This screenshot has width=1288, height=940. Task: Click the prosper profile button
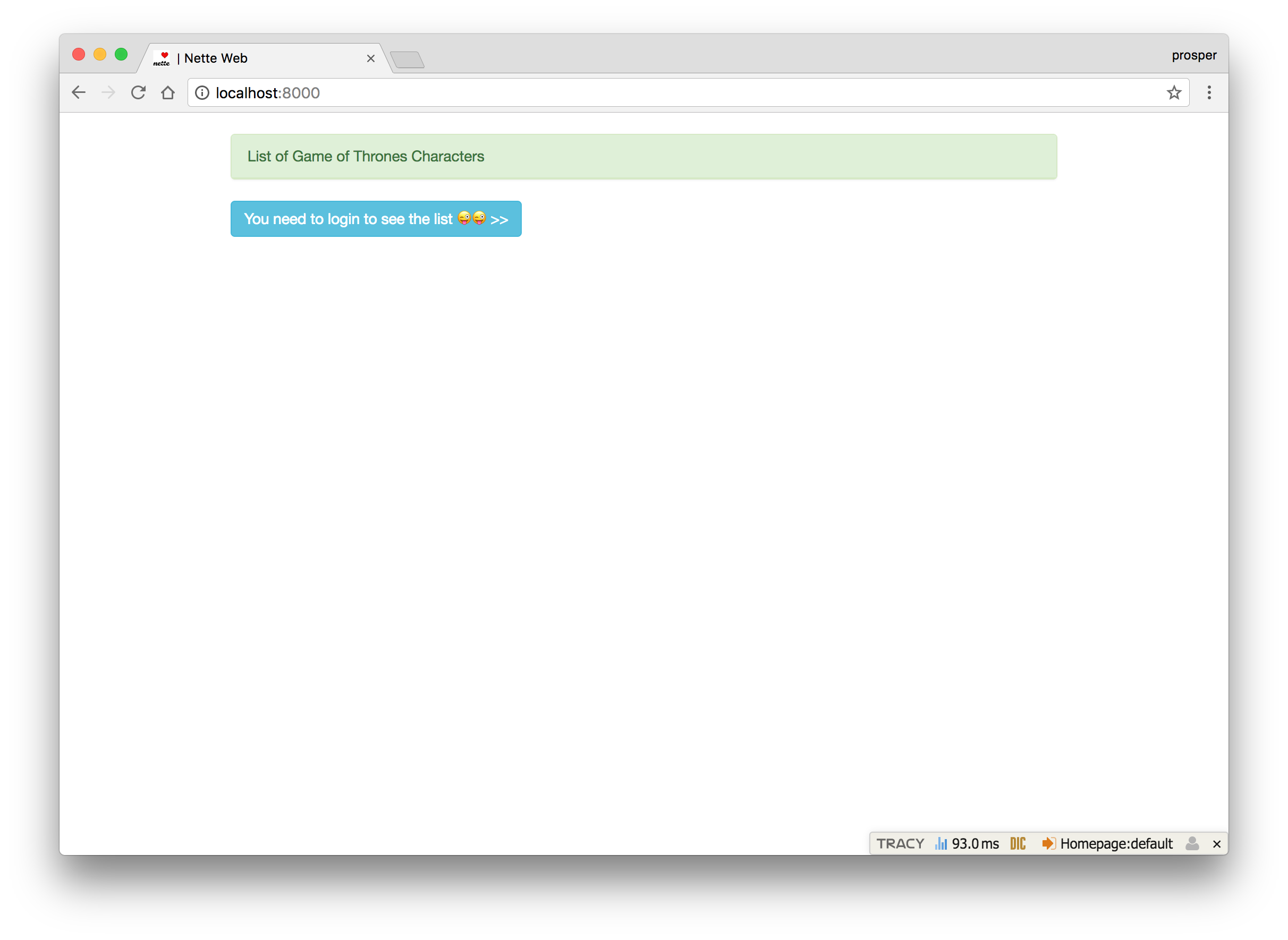pos(1193,56)
